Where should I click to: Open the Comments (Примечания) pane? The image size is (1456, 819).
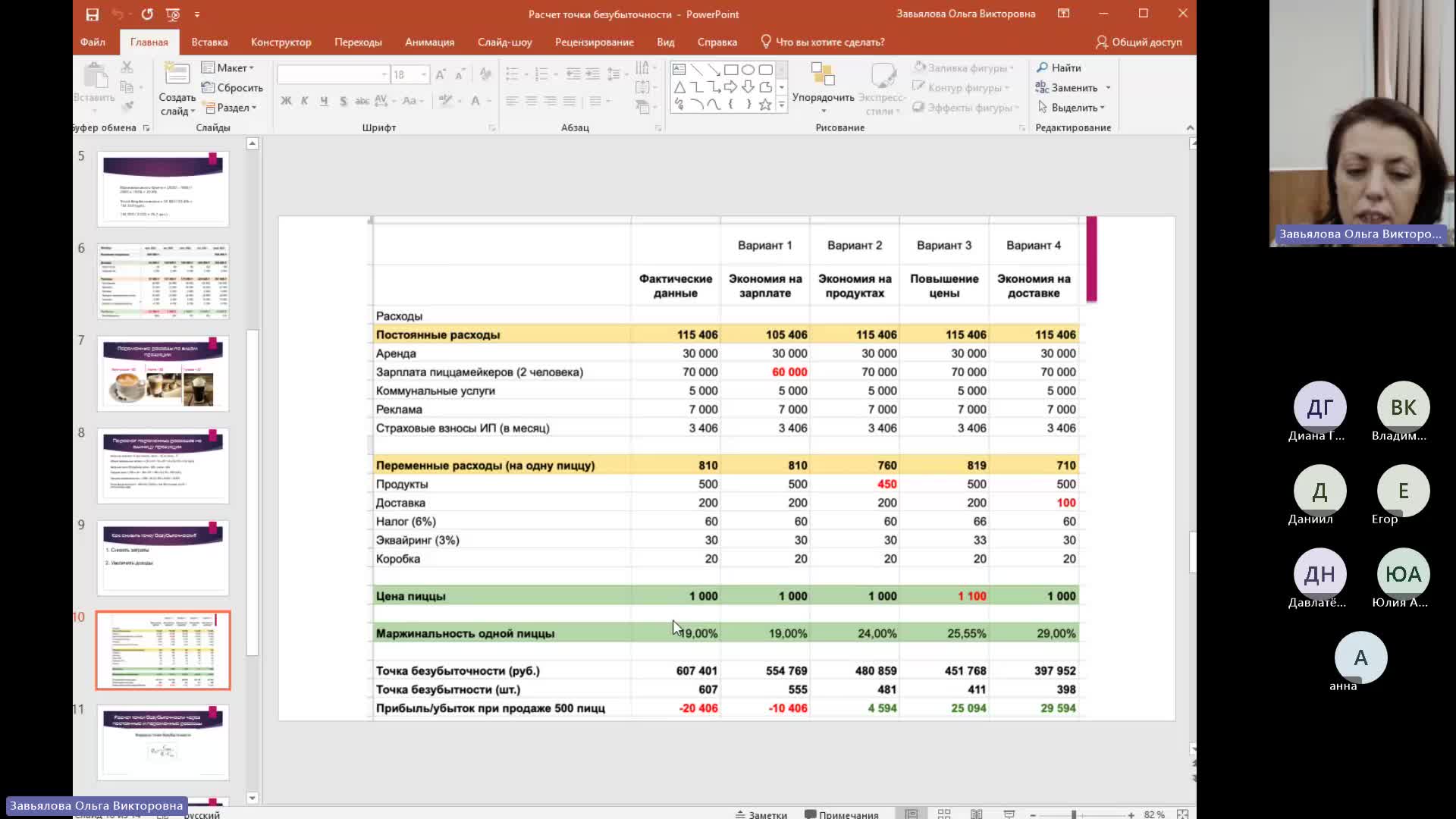click(841, 814)
